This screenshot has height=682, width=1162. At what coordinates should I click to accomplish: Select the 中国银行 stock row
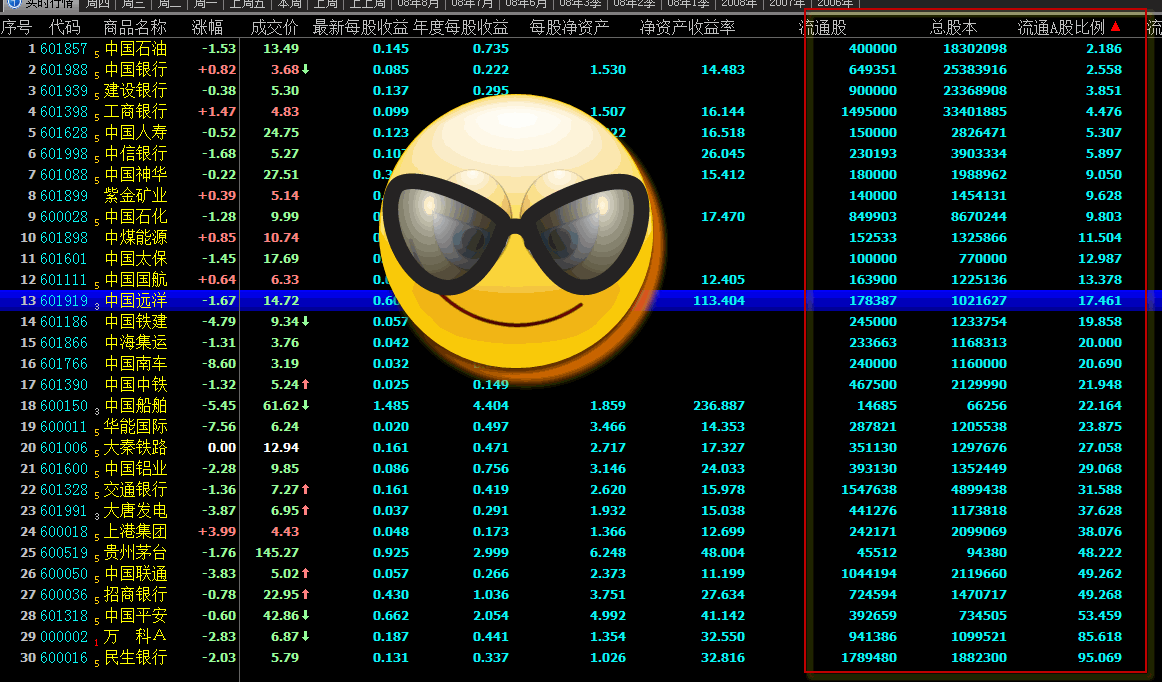(581, 70)
